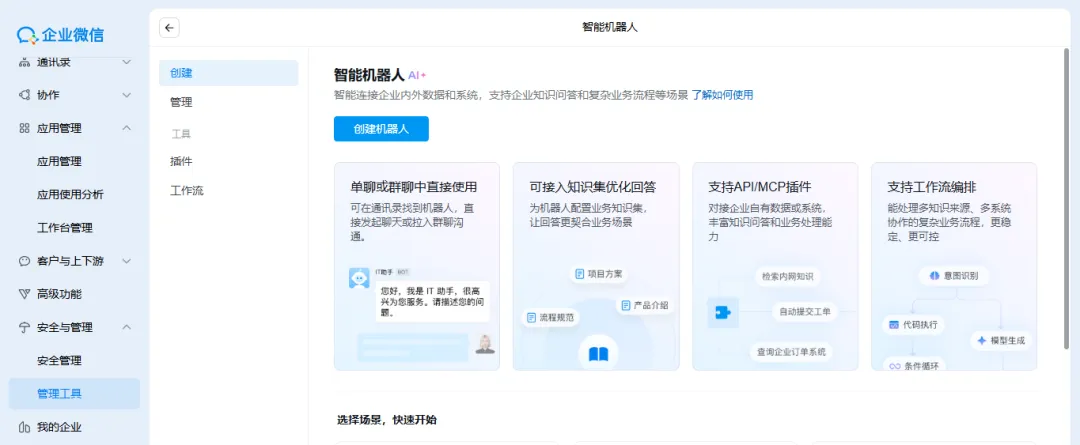Select the 创建 tab
The height and width of the screenshot is (445, 1080).
(229, 73)
